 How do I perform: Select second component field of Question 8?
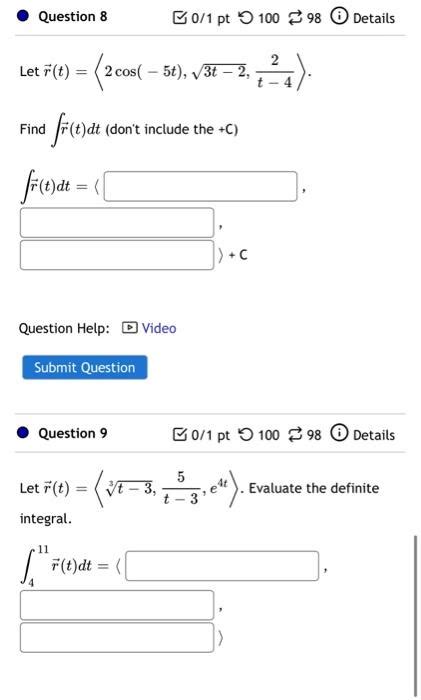click(117, 222)
